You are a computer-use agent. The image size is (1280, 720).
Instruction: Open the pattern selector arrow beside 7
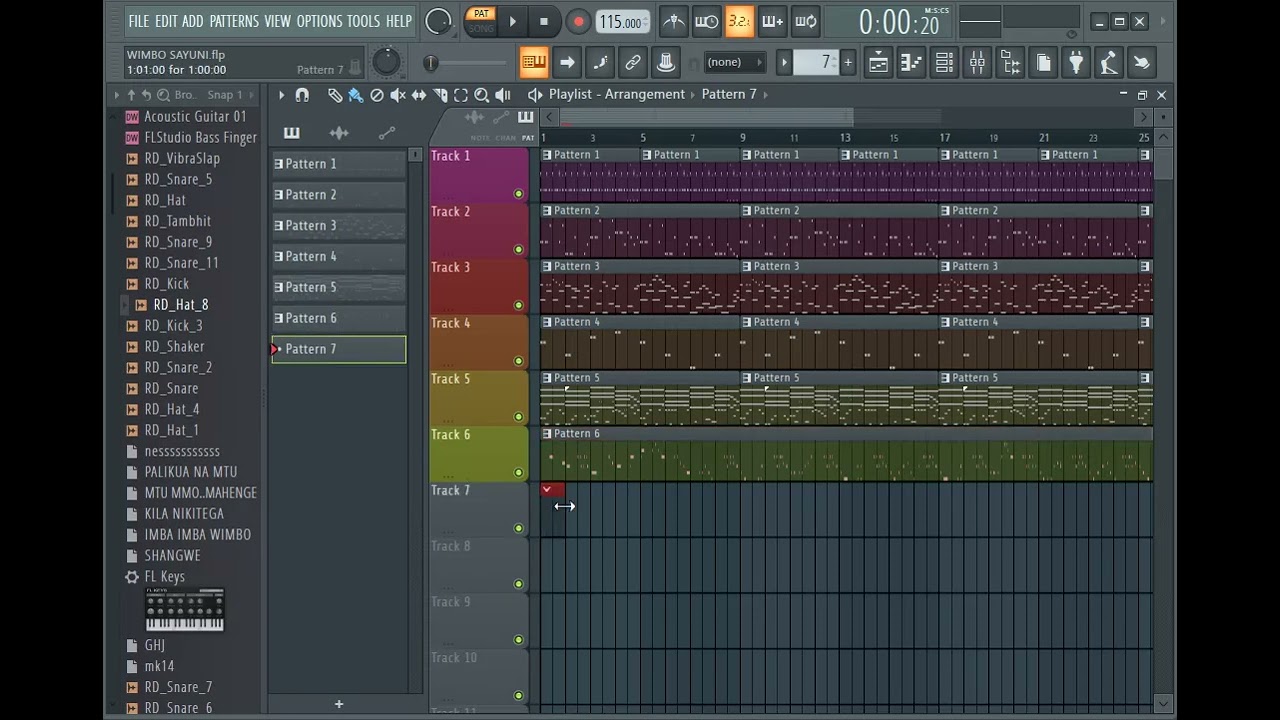click(x=785, y=63)
